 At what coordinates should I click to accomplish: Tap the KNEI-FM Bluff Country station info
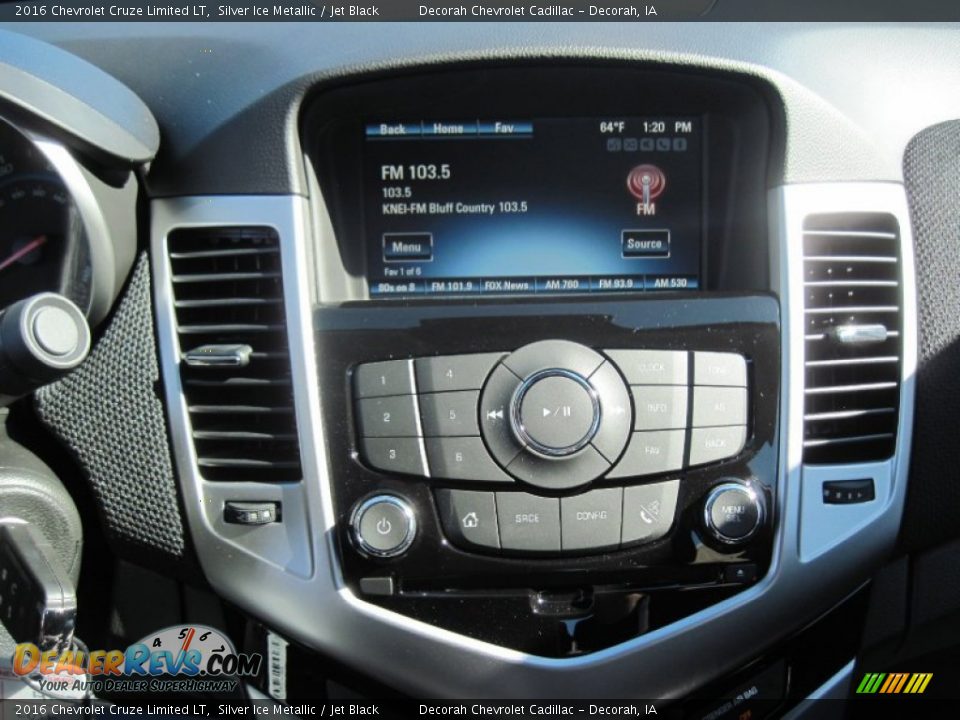[456, 209]
